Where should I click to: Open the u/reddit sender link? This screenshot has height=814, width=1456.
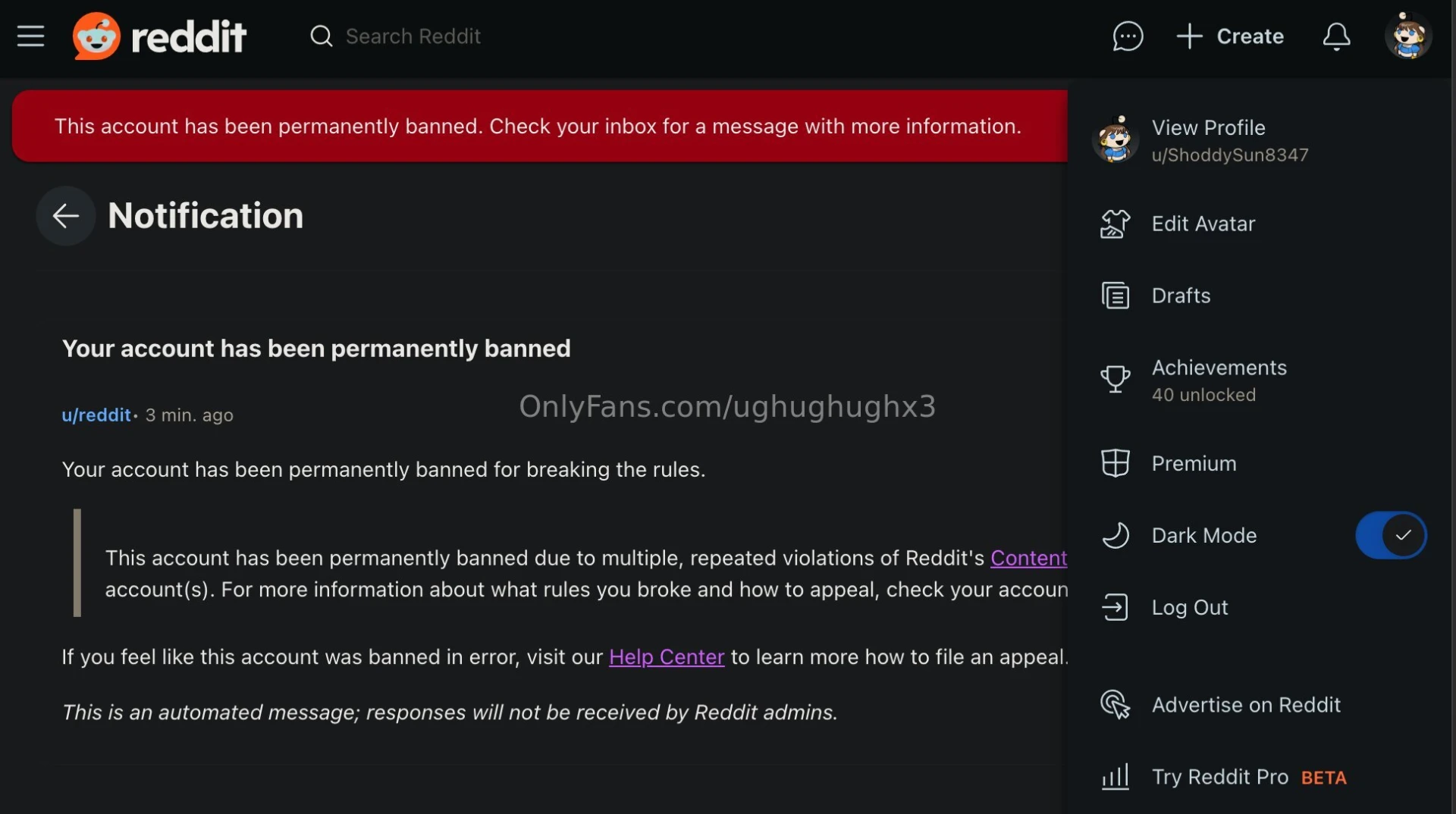pyautogui.click(x=96, y=415)
